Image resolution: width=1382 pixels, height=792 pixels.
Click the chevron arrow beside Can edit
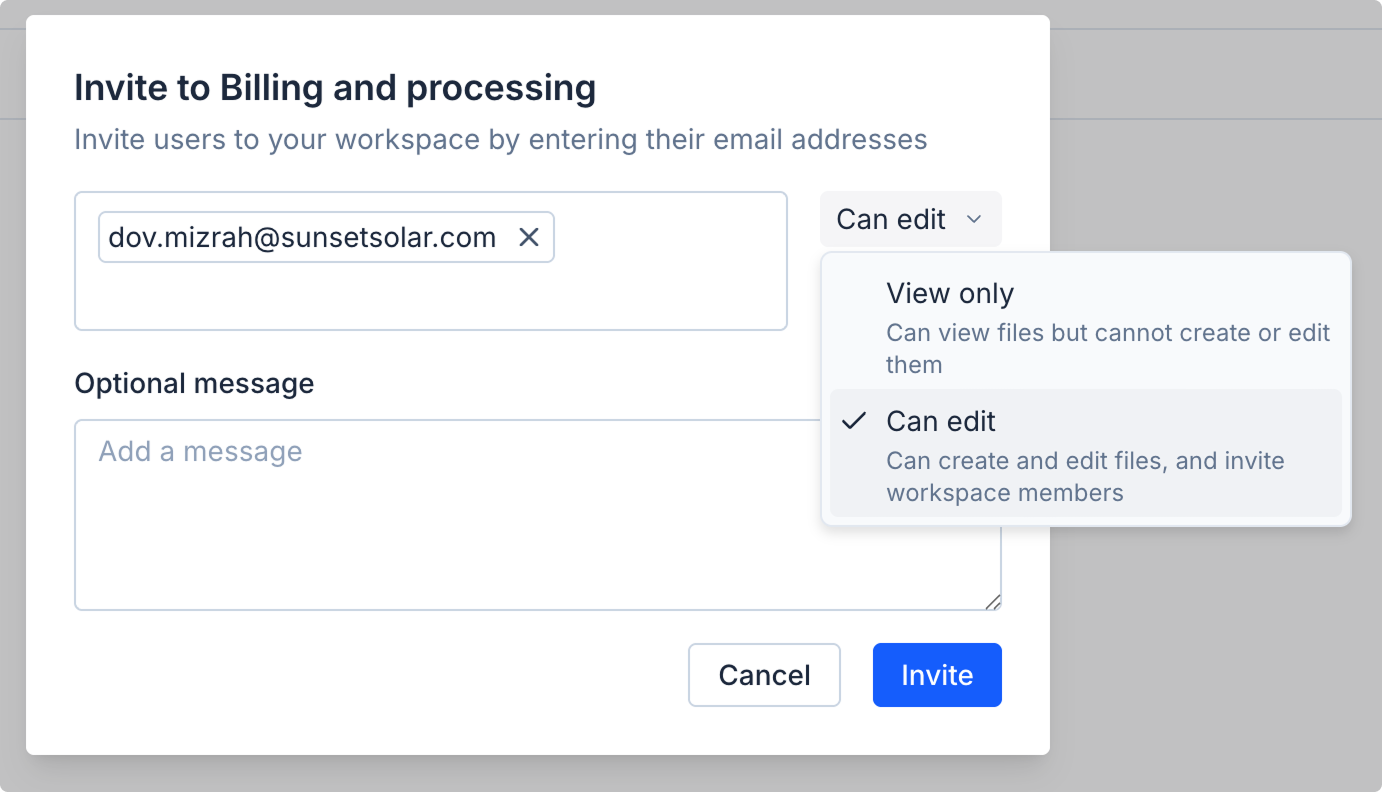point(974,219)
